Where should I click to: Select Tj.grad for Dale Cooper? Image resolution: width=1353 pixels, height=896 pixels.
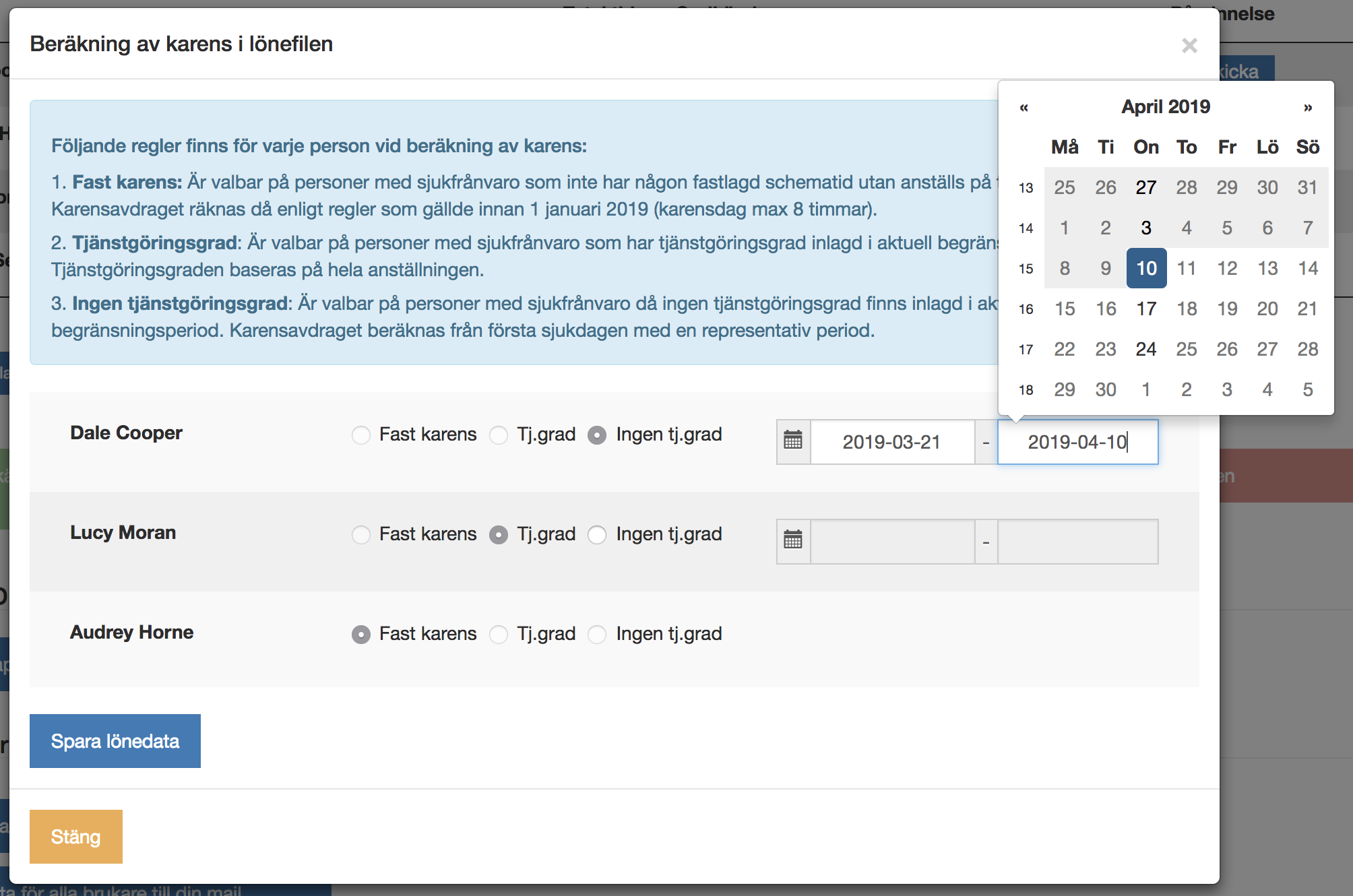coord(499,435)
